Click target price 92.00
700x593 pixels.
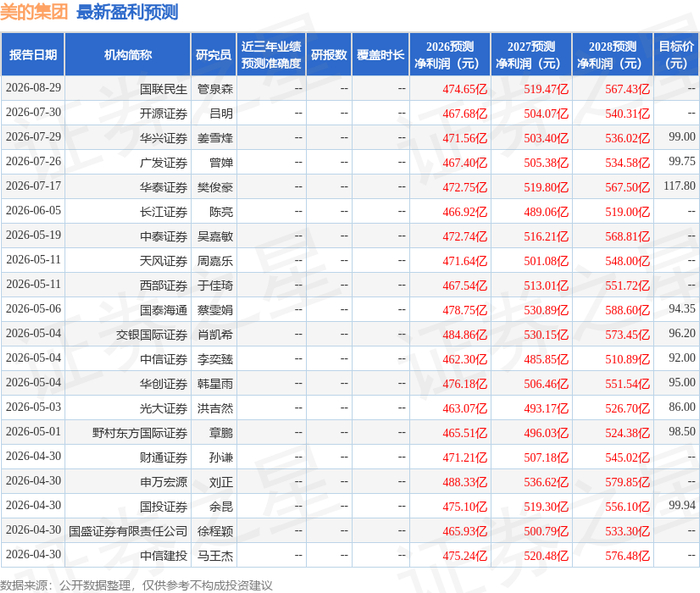tap(682, 358)
